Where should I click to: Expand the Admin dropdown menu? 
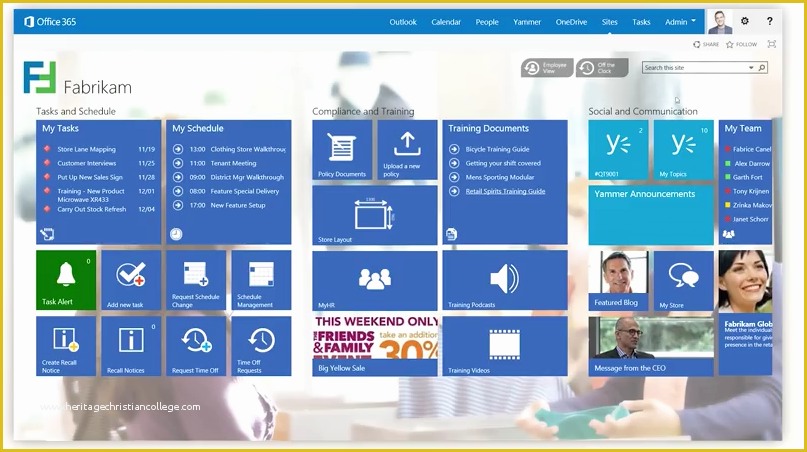680,22
